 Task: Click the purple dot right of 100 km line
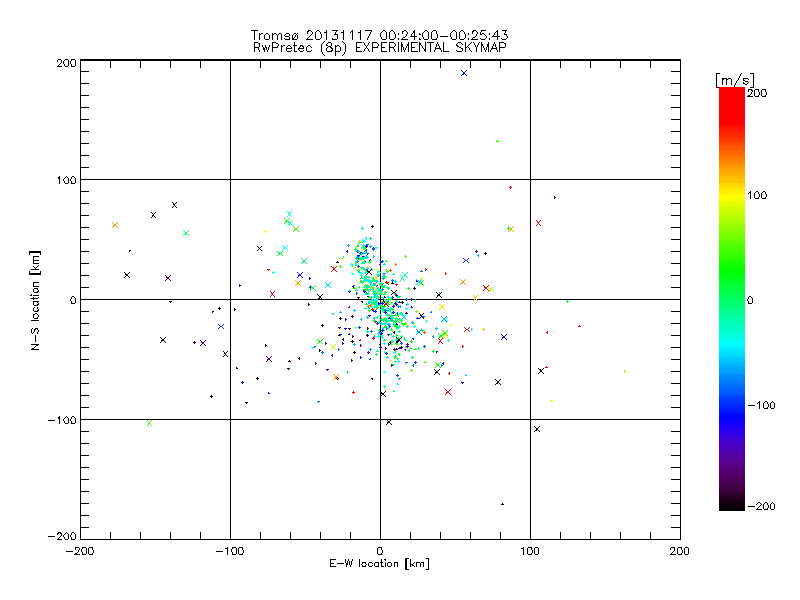click(x=555, y=197)
